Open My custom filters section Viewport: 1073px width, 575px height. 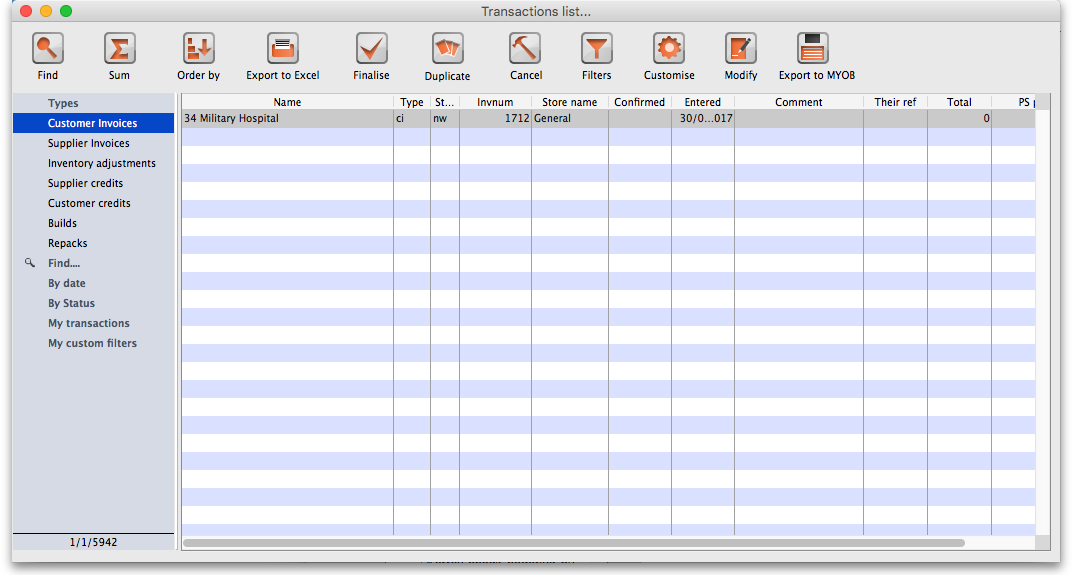point(92,343)
